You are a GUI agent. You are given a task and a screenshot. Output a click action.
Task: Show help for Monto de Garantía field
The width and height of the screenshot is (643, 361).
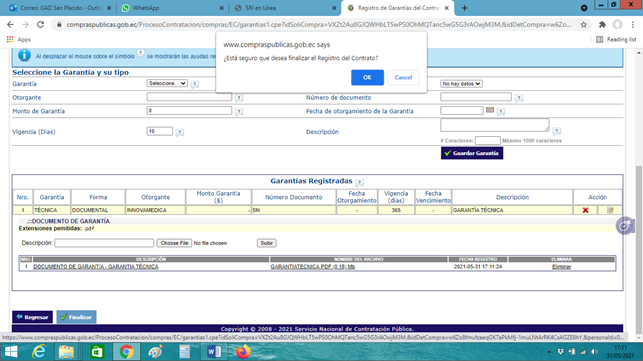coord(239,112)
